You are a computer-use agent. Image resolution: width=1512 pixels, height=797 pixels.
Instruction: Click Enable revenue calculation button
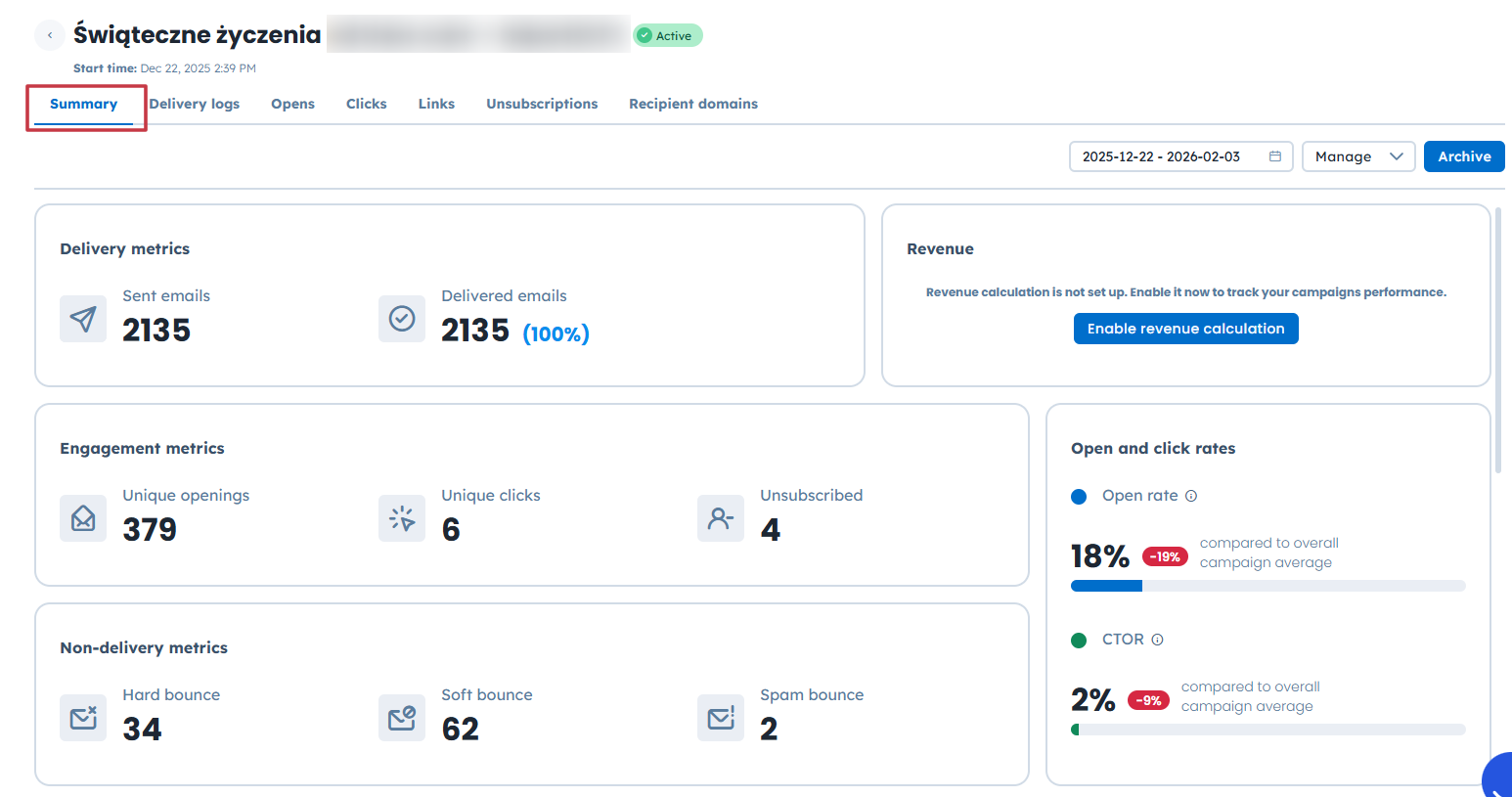pos(1185,329)
